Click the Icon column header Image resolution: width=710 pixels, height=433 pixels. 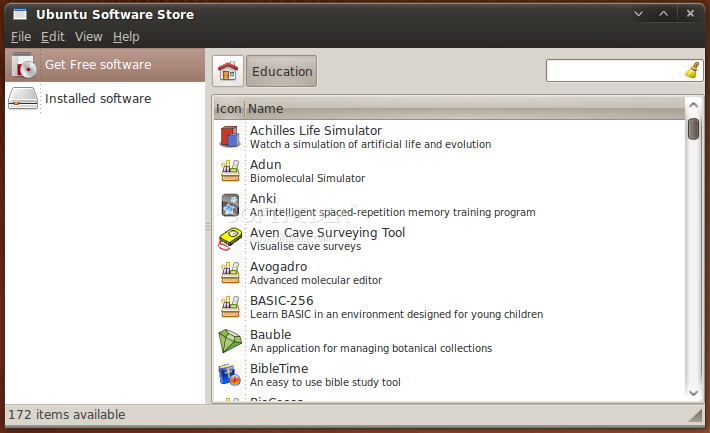click(229, 109)
